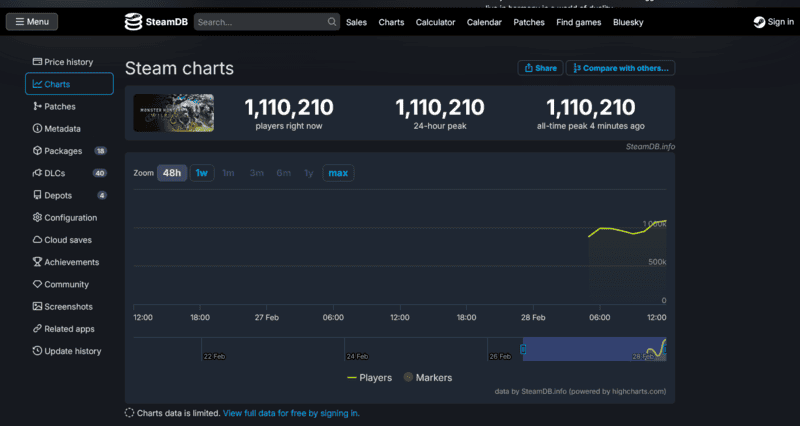800x426 pixels.
Task: Click the '26 Feb' navigator date label
Action: click(x=500, y=356)
